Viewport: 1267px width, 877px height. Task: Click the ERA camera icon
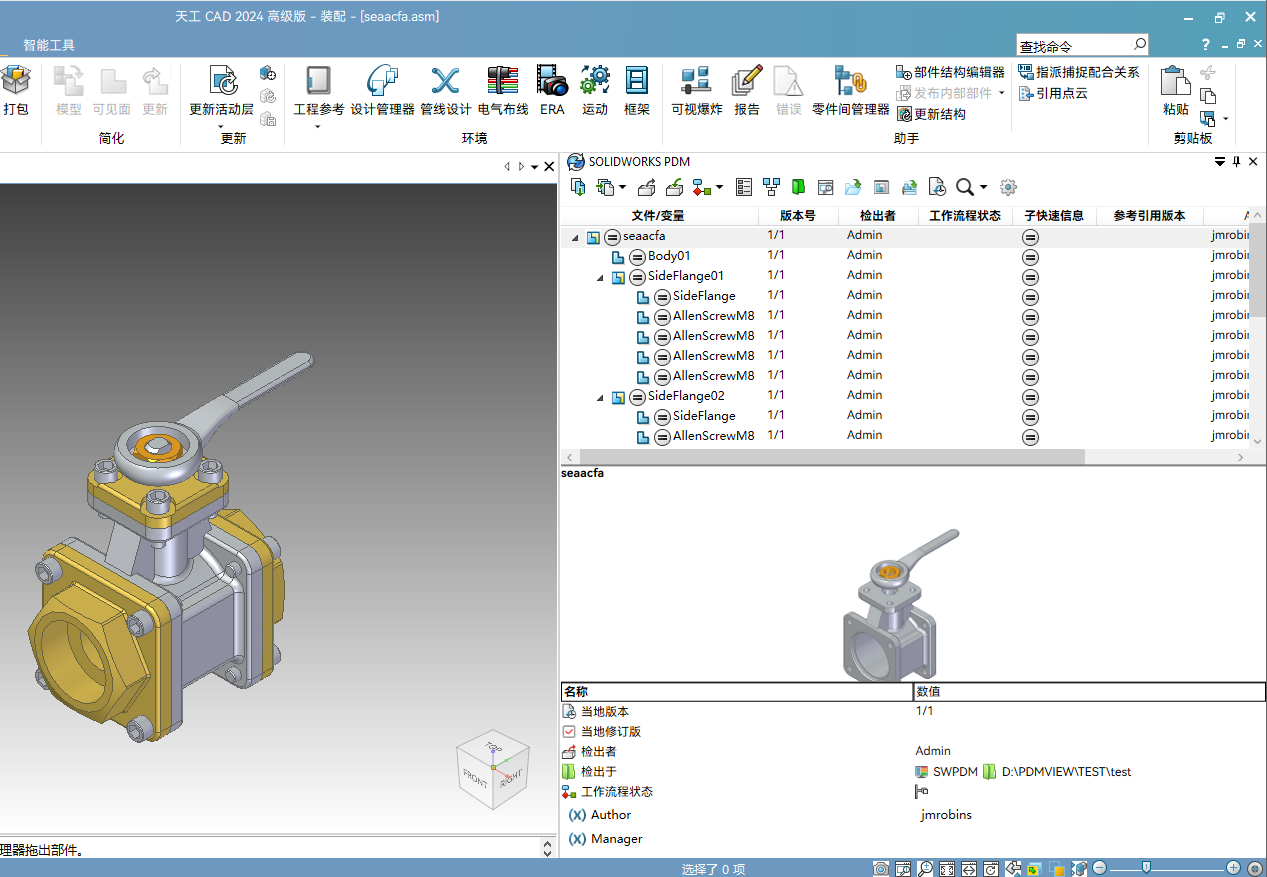click(x=552, y=91)
